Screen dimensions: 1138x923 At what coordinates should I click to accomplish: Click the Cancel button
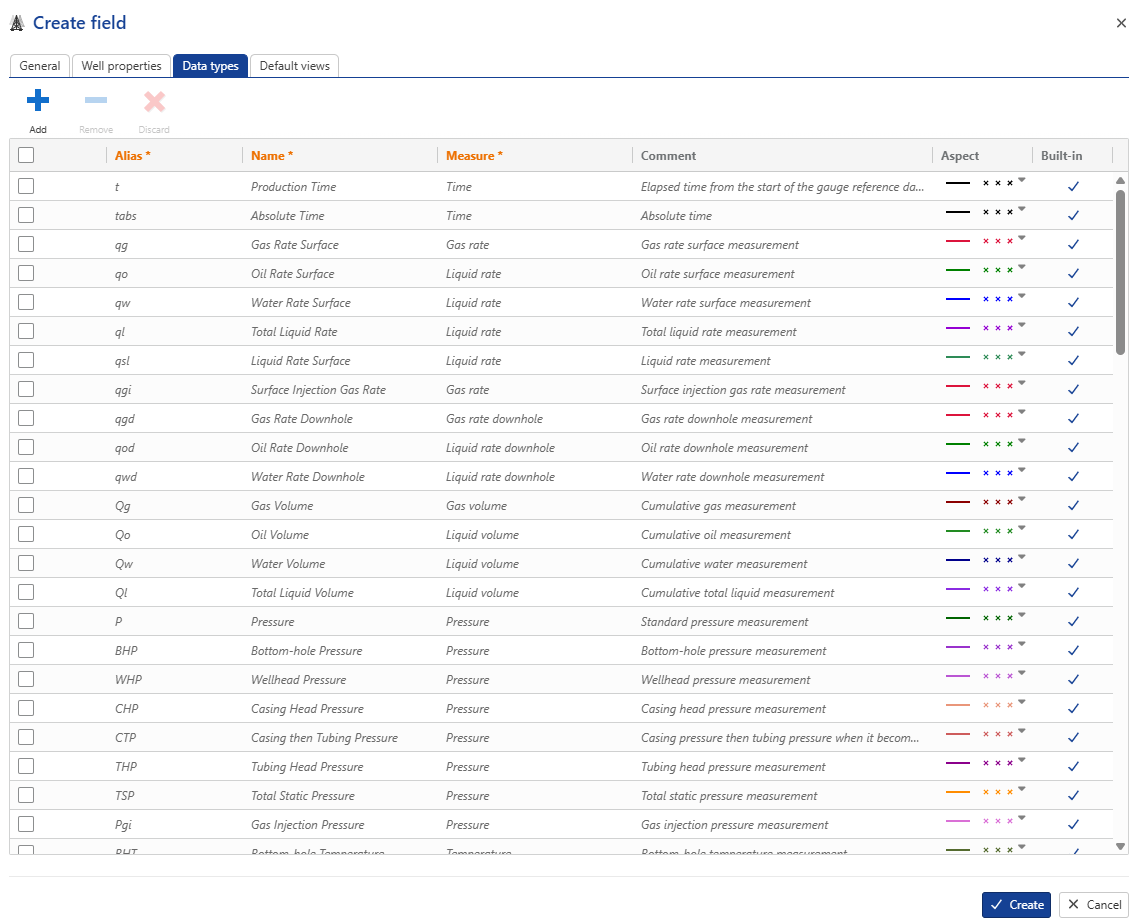1093,904
